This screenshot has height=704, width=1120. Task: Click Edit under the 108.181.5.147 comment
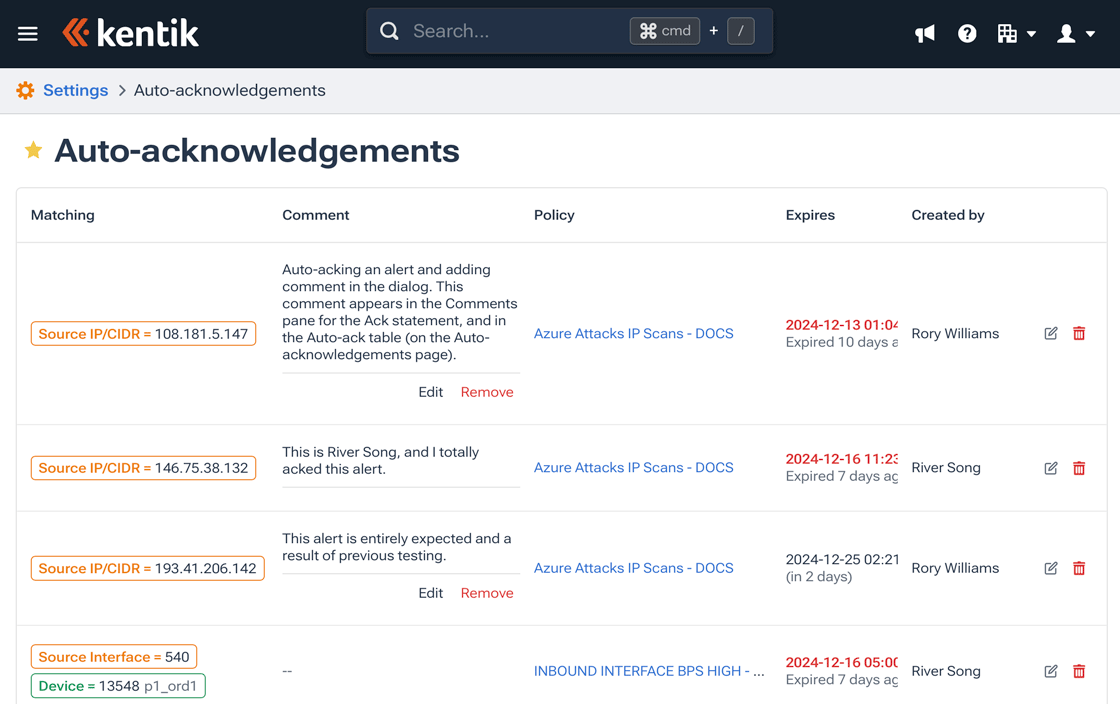pos(430,392)
